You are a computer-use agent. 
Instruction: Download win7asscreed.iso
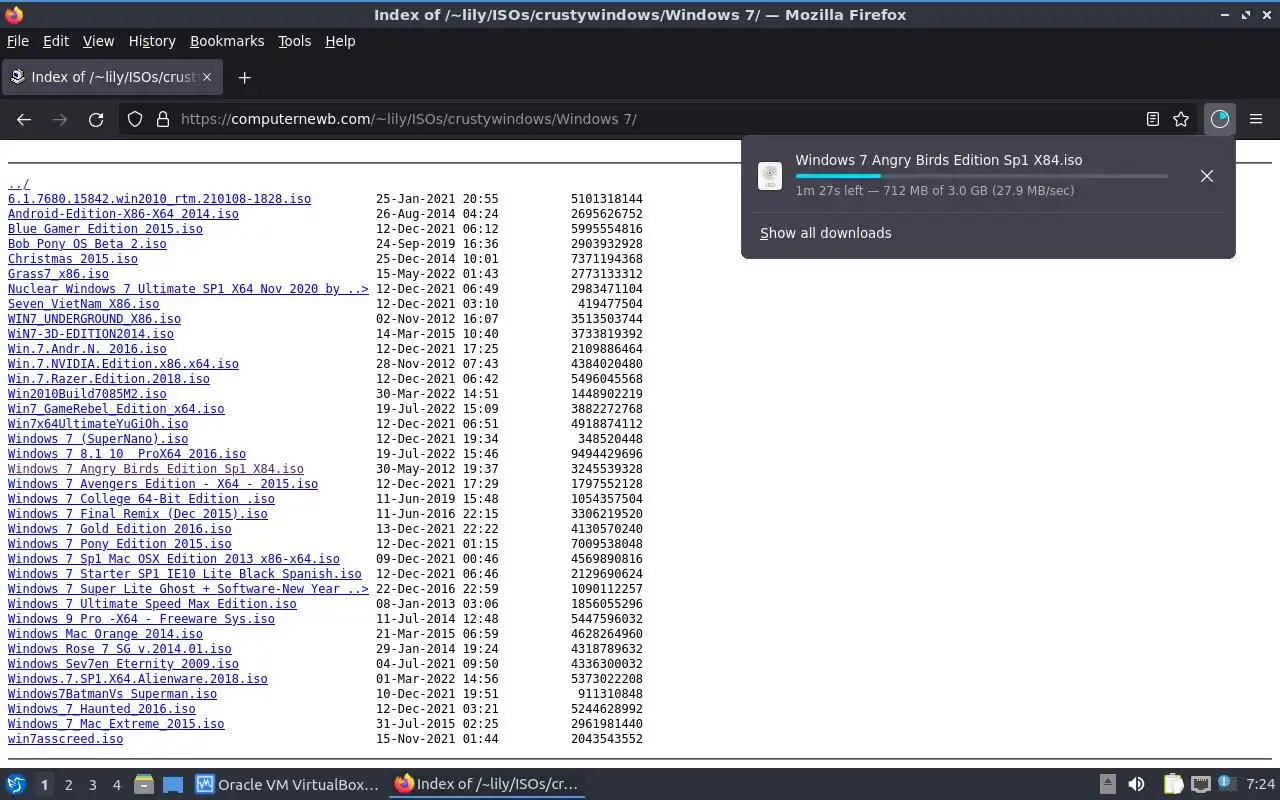click(x=65, y=739)
